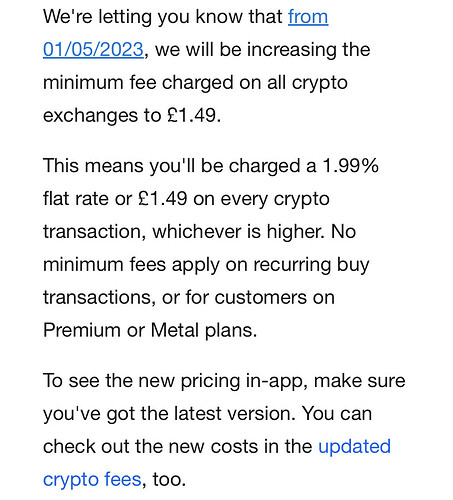Open the "crypto fees" link
Viewport: 453px width, 500px height.
pyautogui.click(x=92, y=480)
